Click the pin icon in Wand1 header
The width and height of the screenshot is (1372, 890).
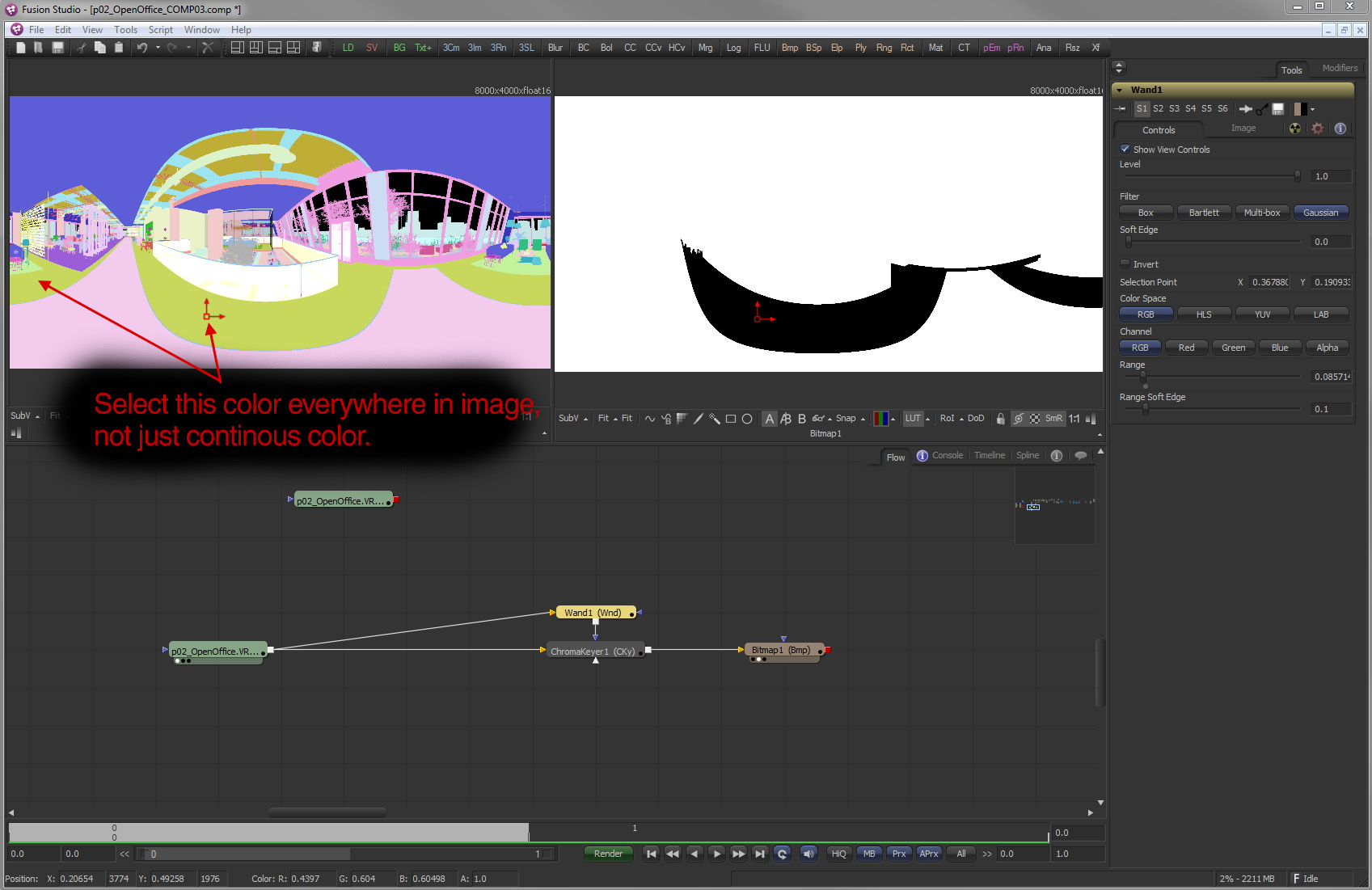point(1121,108)
